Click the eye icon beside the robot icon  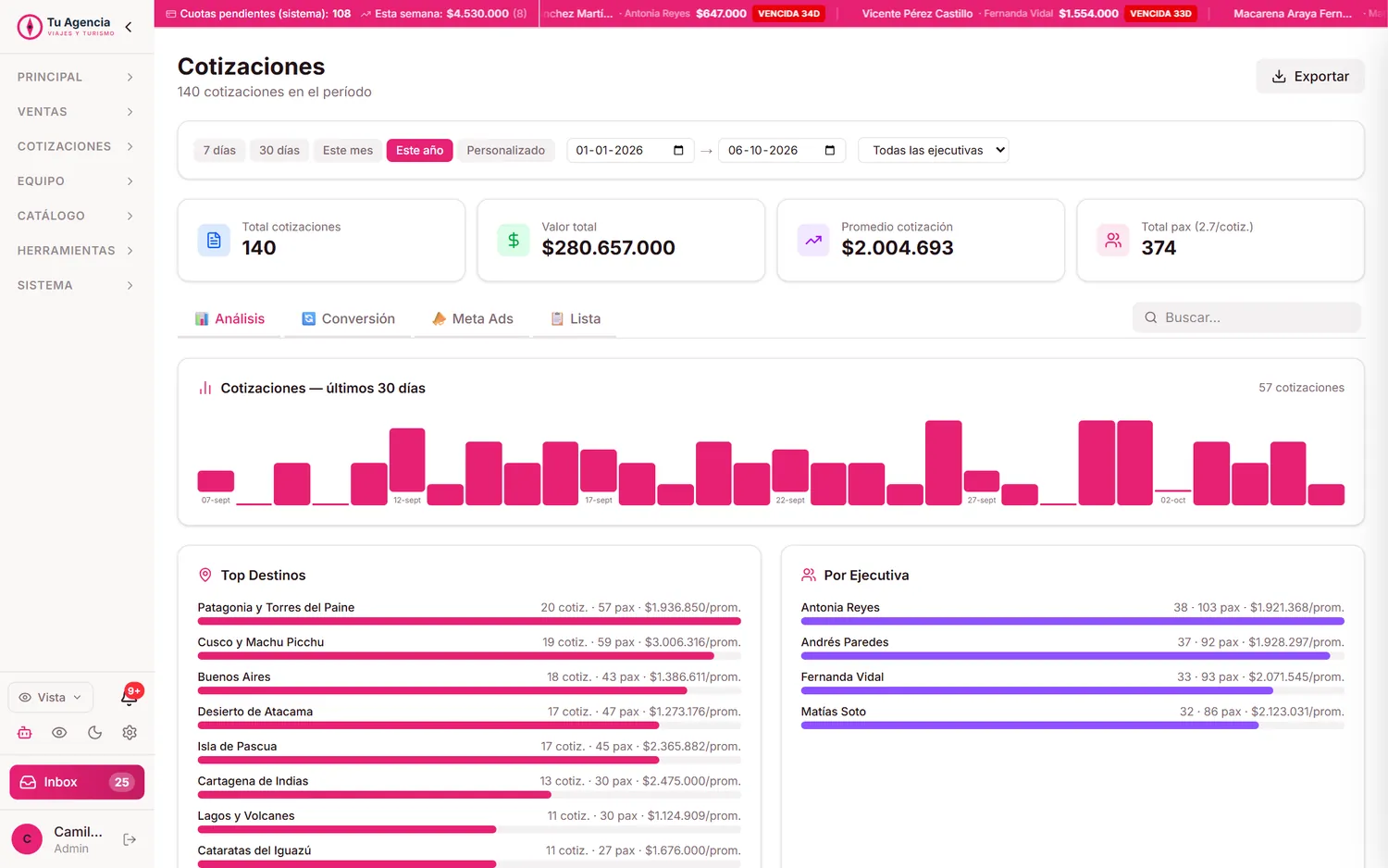(59, 732)
